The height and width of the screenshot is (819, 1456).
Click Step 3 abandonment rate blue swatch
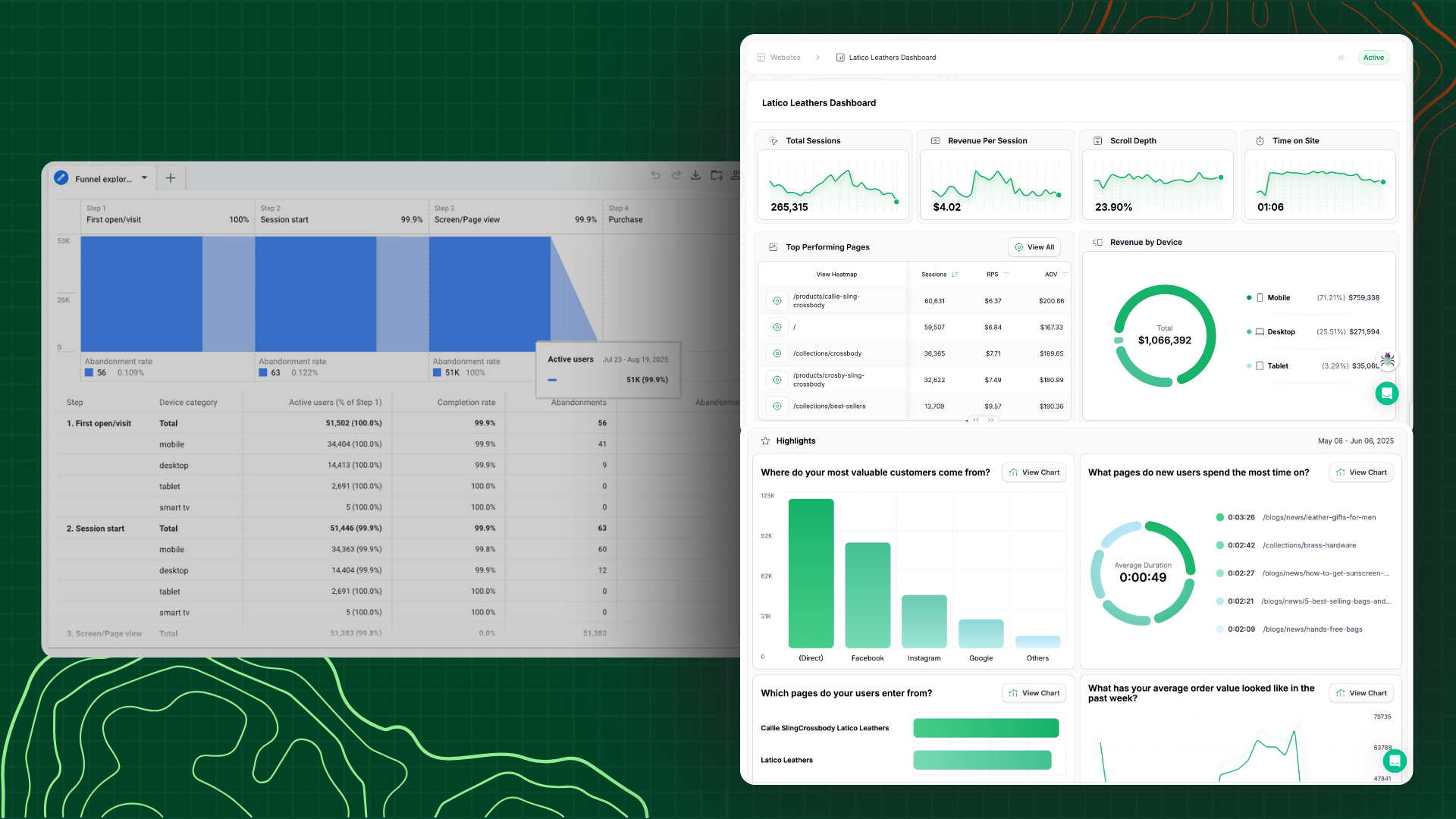[x=437, y=372]
